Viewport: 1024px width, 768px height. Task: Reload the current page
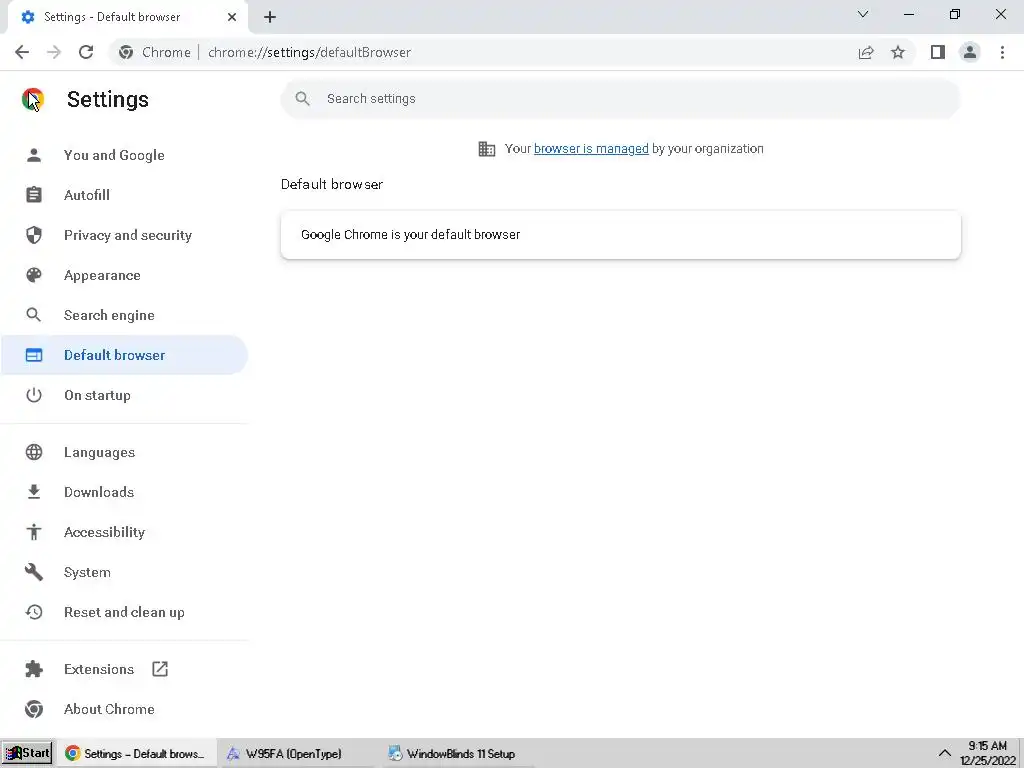(x=86, y=52)
